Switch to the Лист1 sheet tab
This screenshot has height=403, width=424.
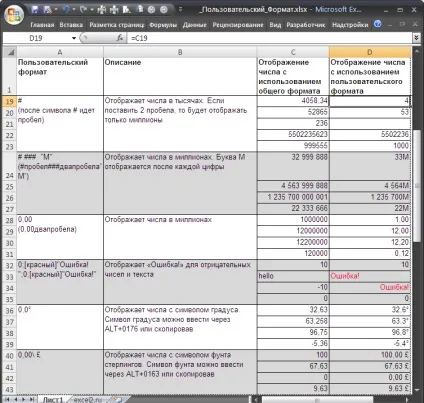[53, 399]
